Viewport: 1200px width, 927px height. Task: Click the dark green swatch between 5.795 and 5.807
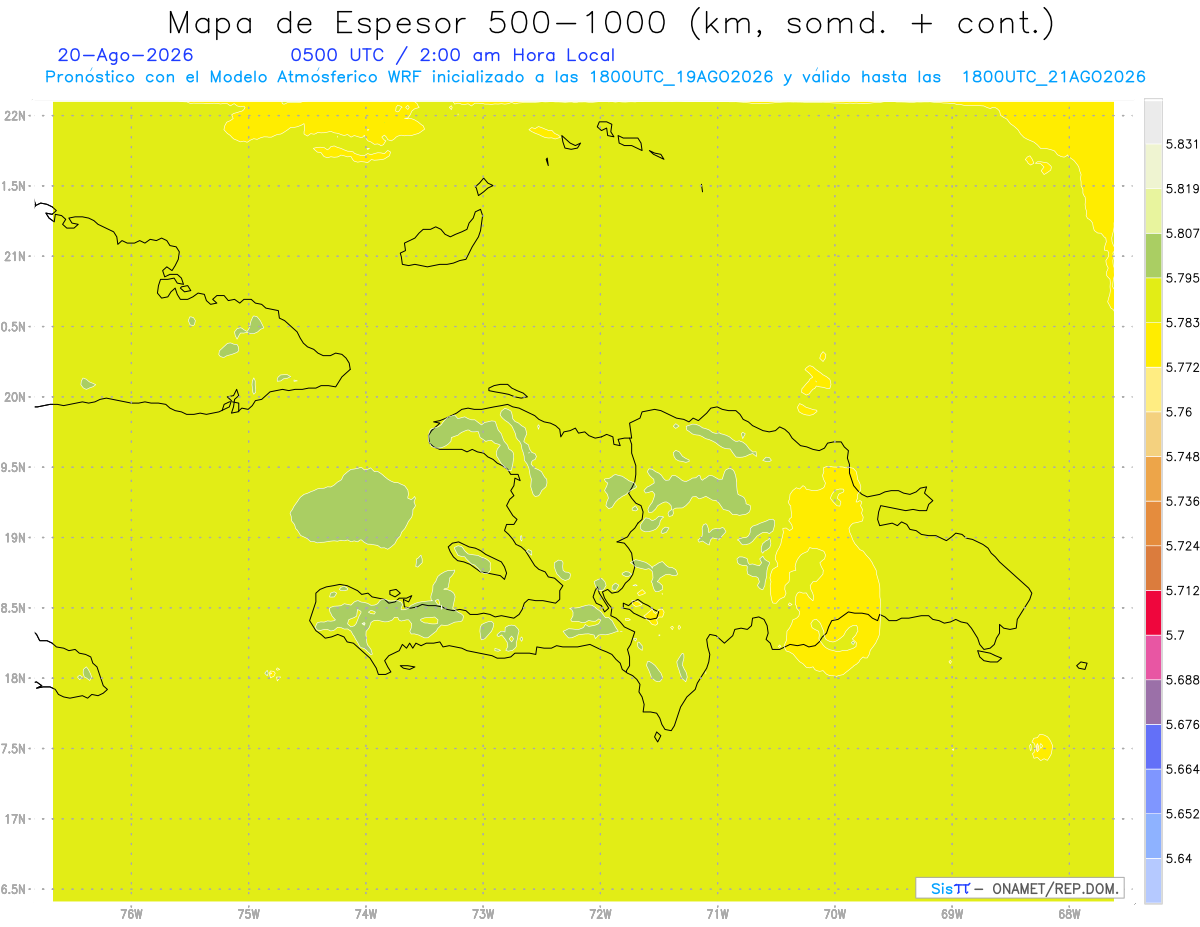tap(1153, 256)
